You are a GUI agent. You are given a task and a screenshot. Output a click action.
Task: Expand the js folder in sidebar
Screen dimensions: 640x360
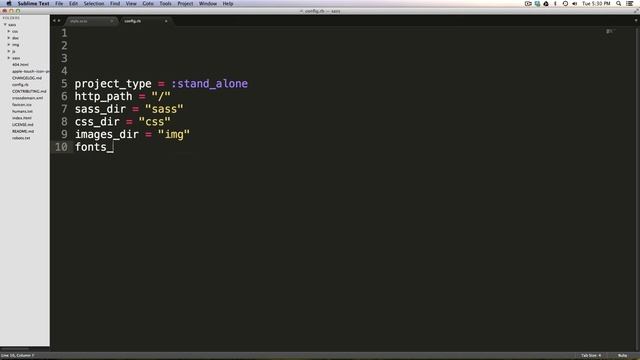click(9, 51)
